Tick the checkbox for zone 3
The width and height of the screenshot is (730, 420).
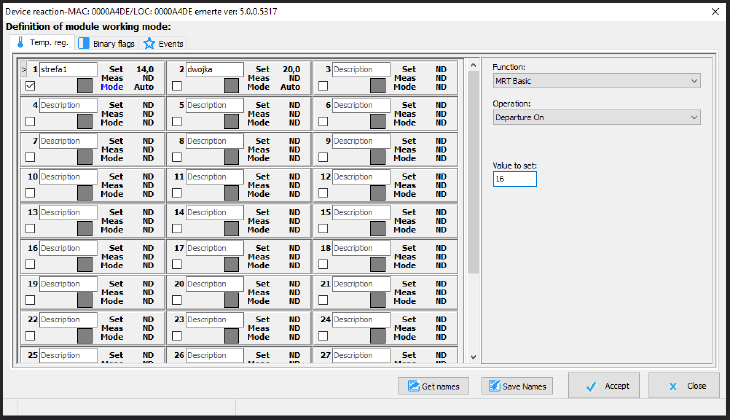(x=323, y=86)
